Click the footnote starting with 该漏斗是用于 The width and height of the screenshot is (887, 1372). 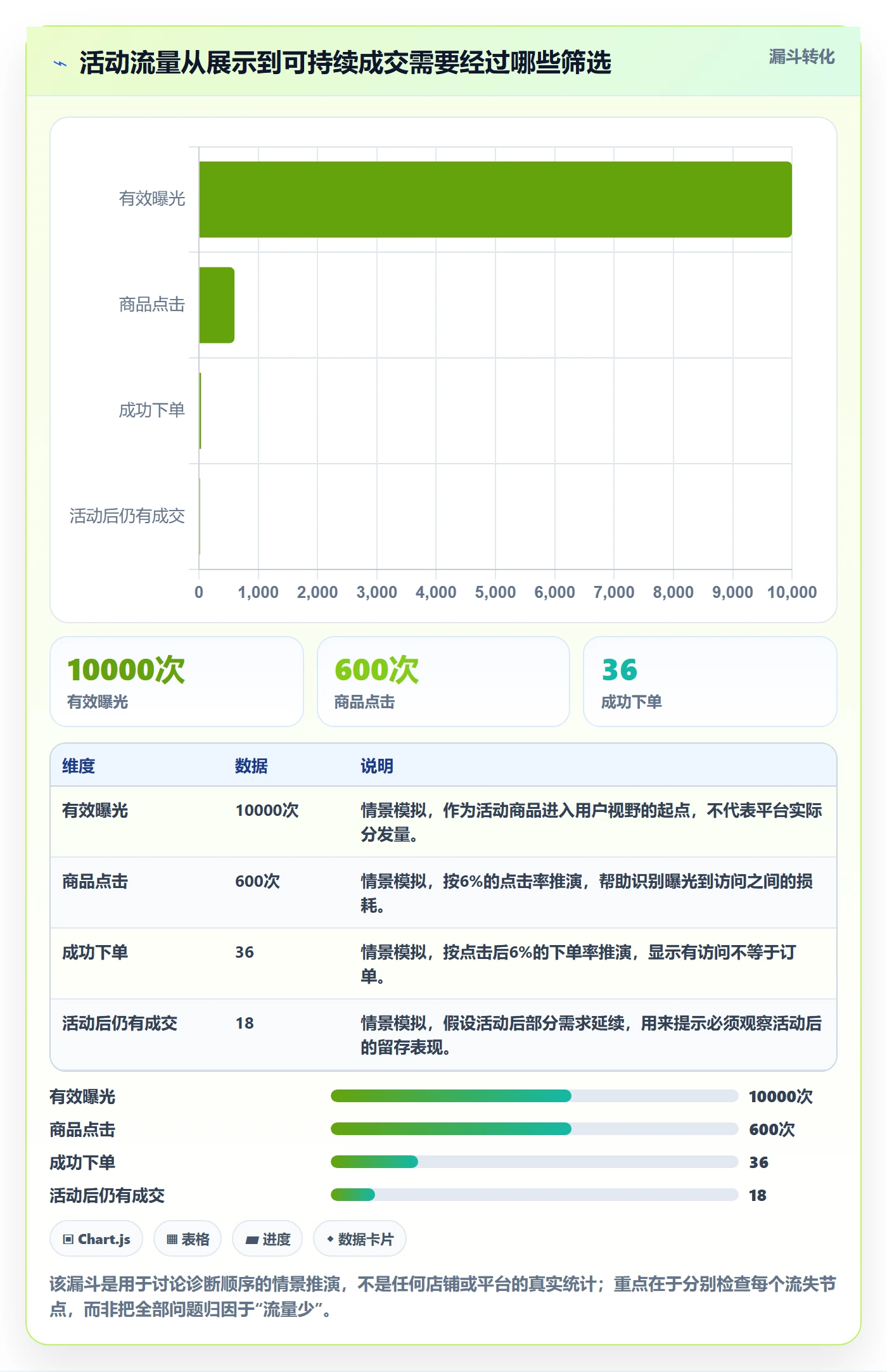point(443,1297)
